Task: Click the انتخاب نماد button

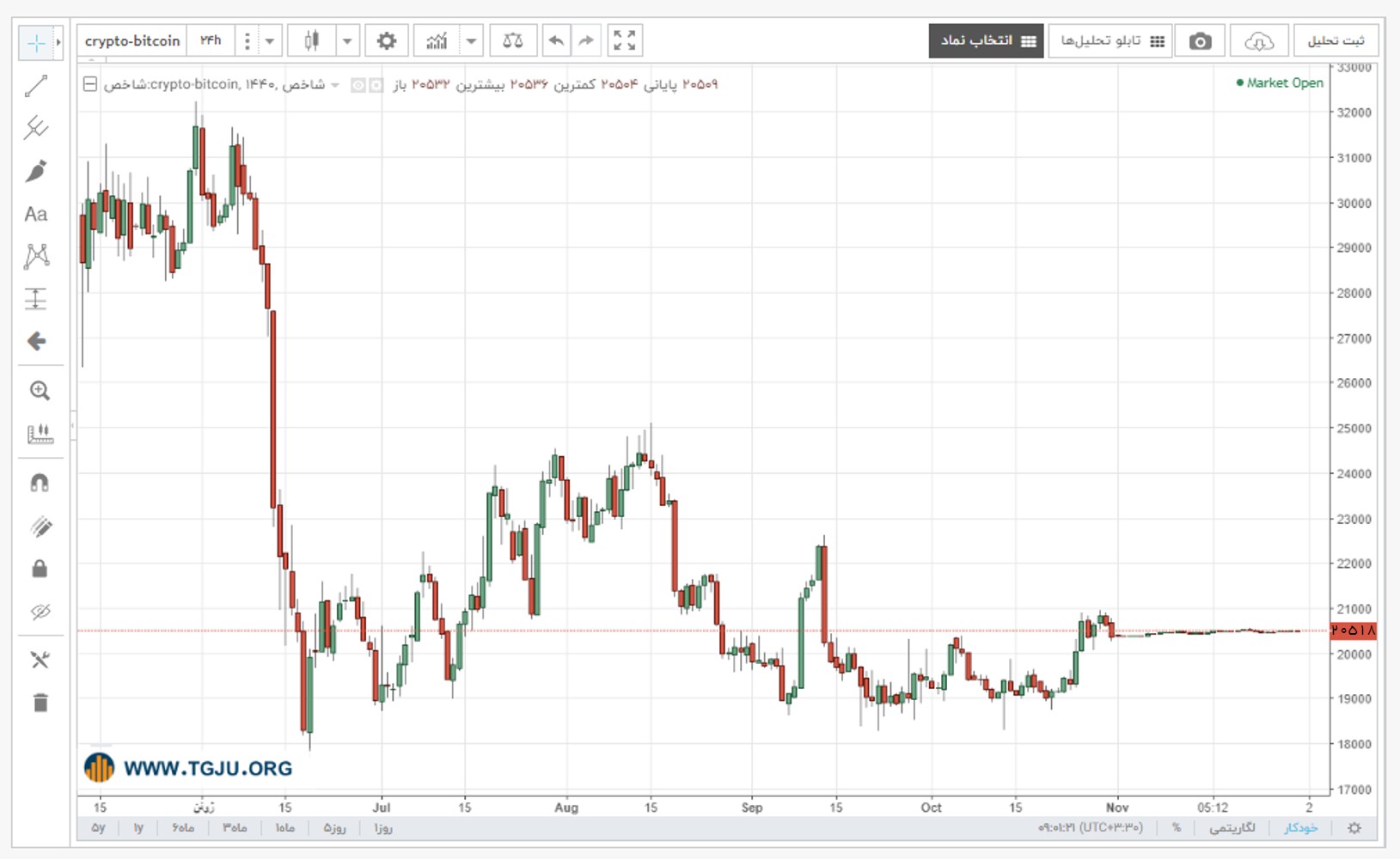Action: click(987, 40)
